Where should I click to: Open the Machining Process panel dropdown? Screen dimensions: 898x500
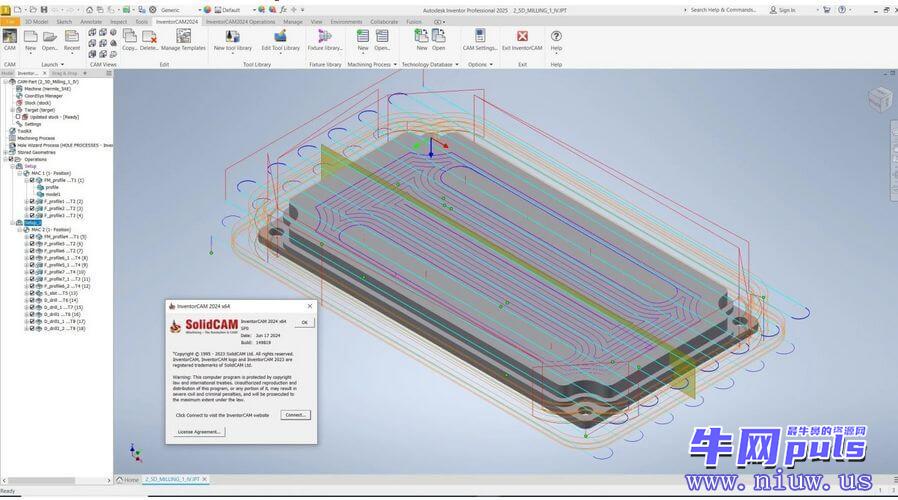click(x=395, y=65)
